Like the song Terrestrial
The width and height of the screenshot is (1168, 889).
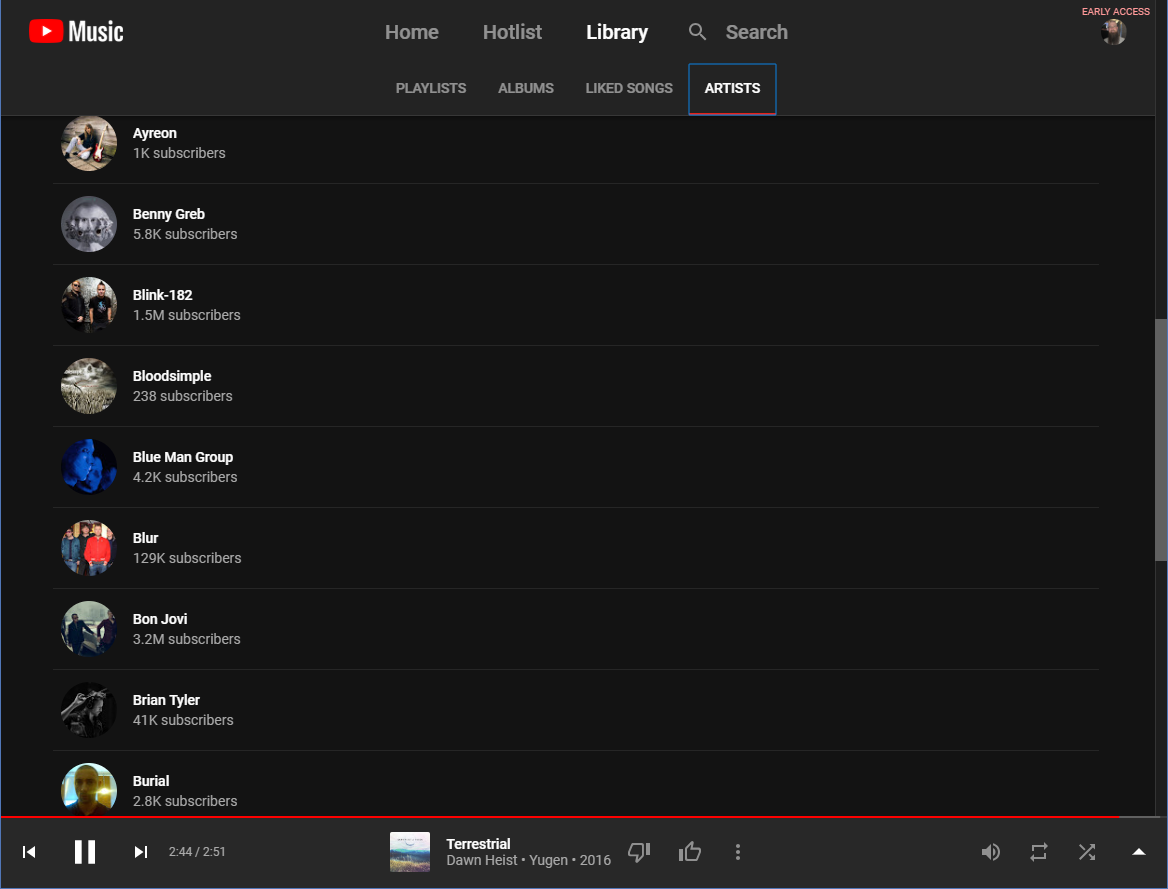tap(690, 851)
